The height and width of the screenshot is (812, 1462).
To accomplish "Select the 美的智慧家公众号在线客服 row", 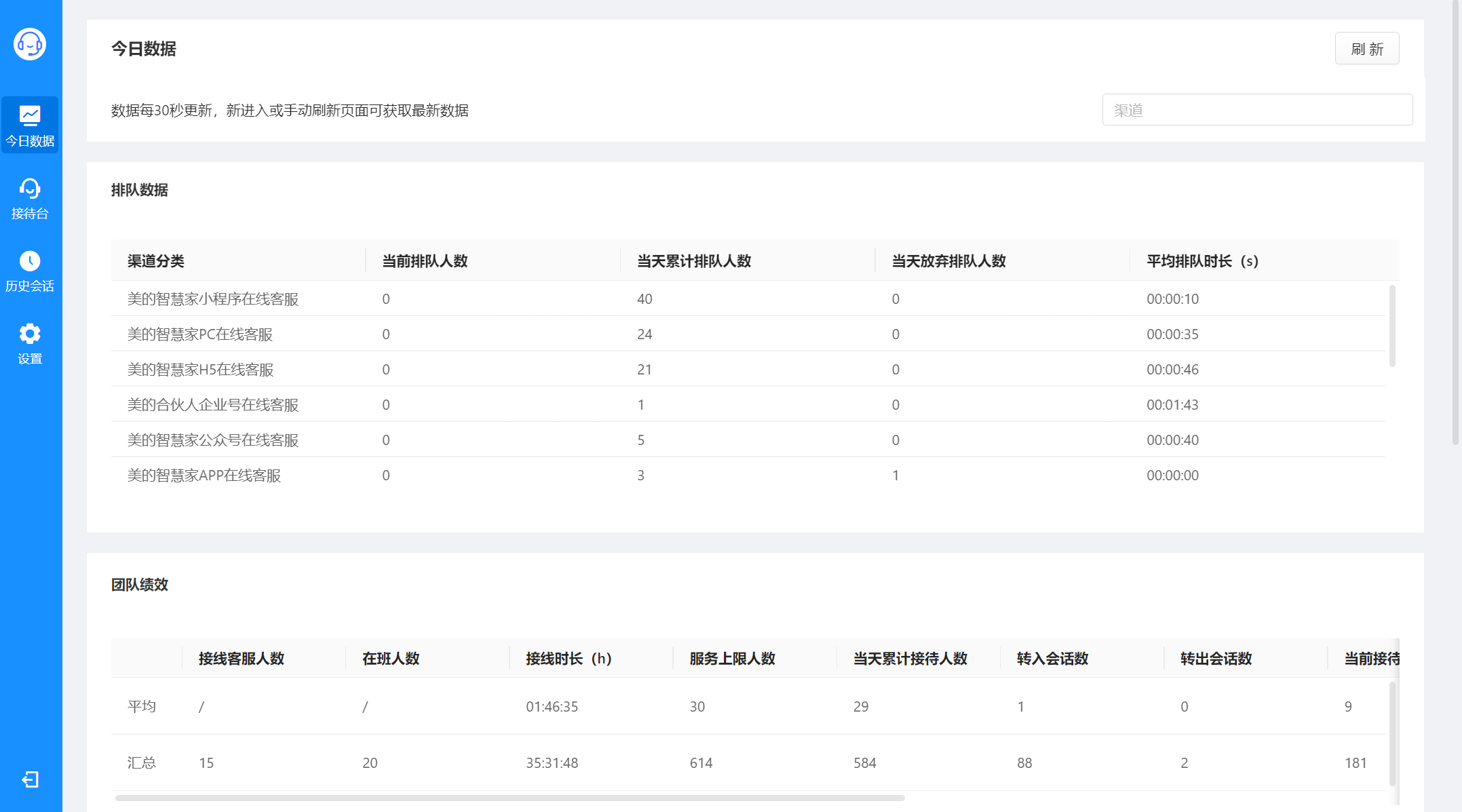I will (748, 440).
